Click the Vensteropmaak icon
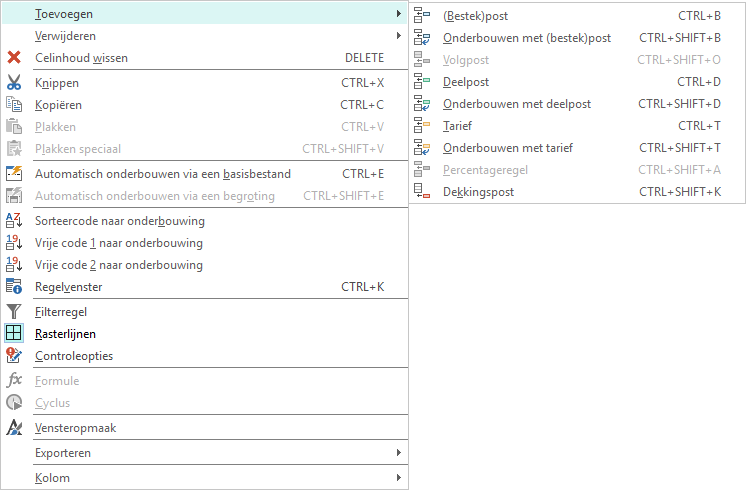The image size is (746, 490). click(14, 428)
